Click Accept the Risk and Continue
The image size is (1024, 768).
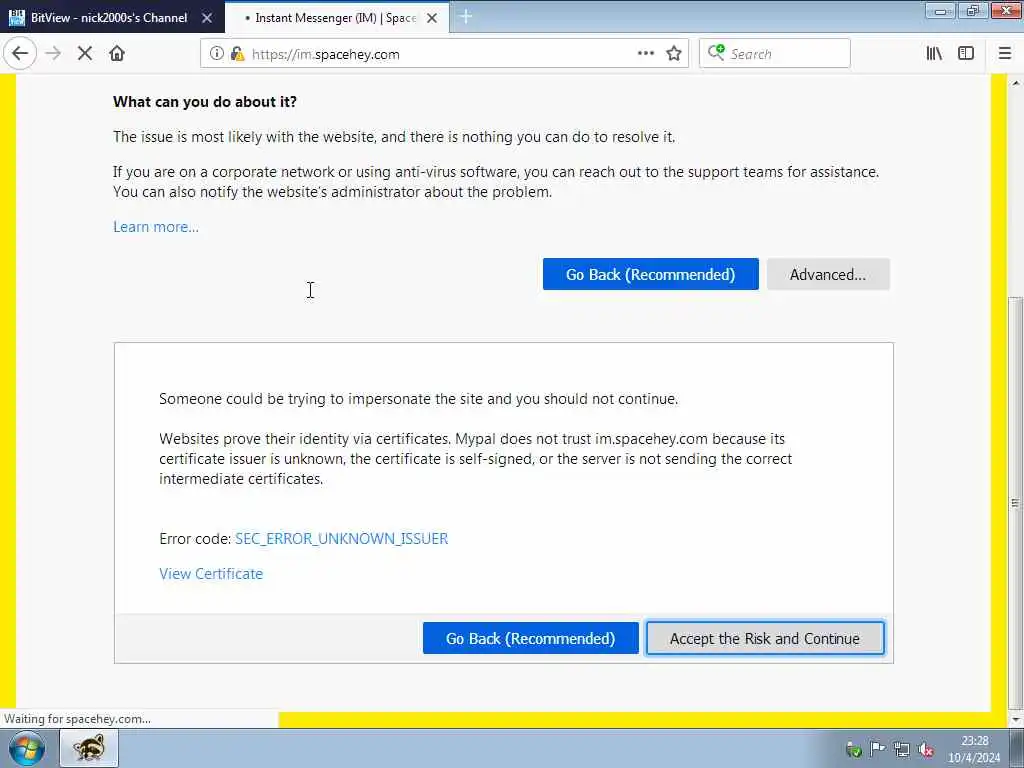click(x=765, y=638)
